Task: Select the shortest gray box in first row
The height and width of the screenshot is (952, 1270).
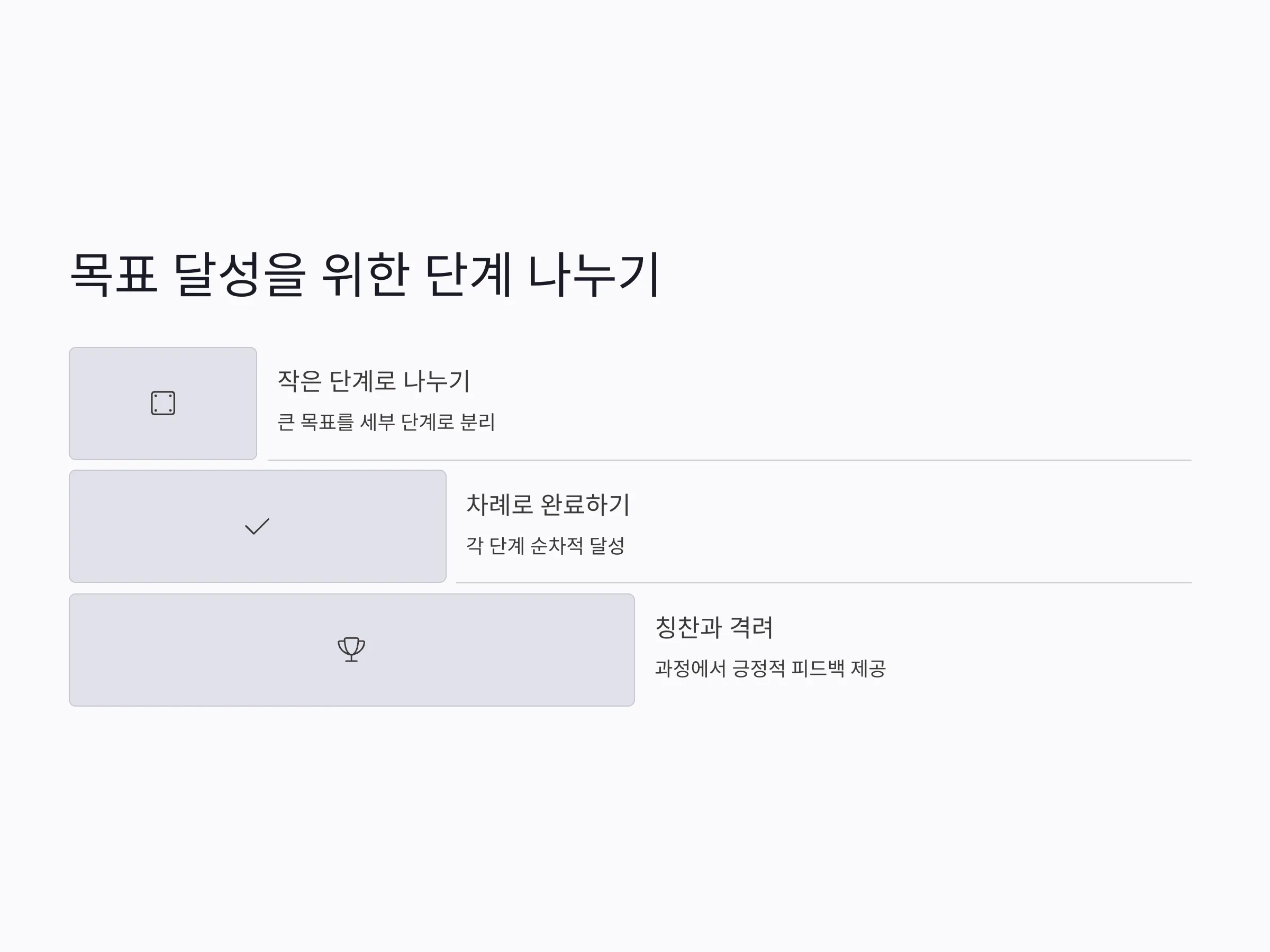Action: click(163, 404)
